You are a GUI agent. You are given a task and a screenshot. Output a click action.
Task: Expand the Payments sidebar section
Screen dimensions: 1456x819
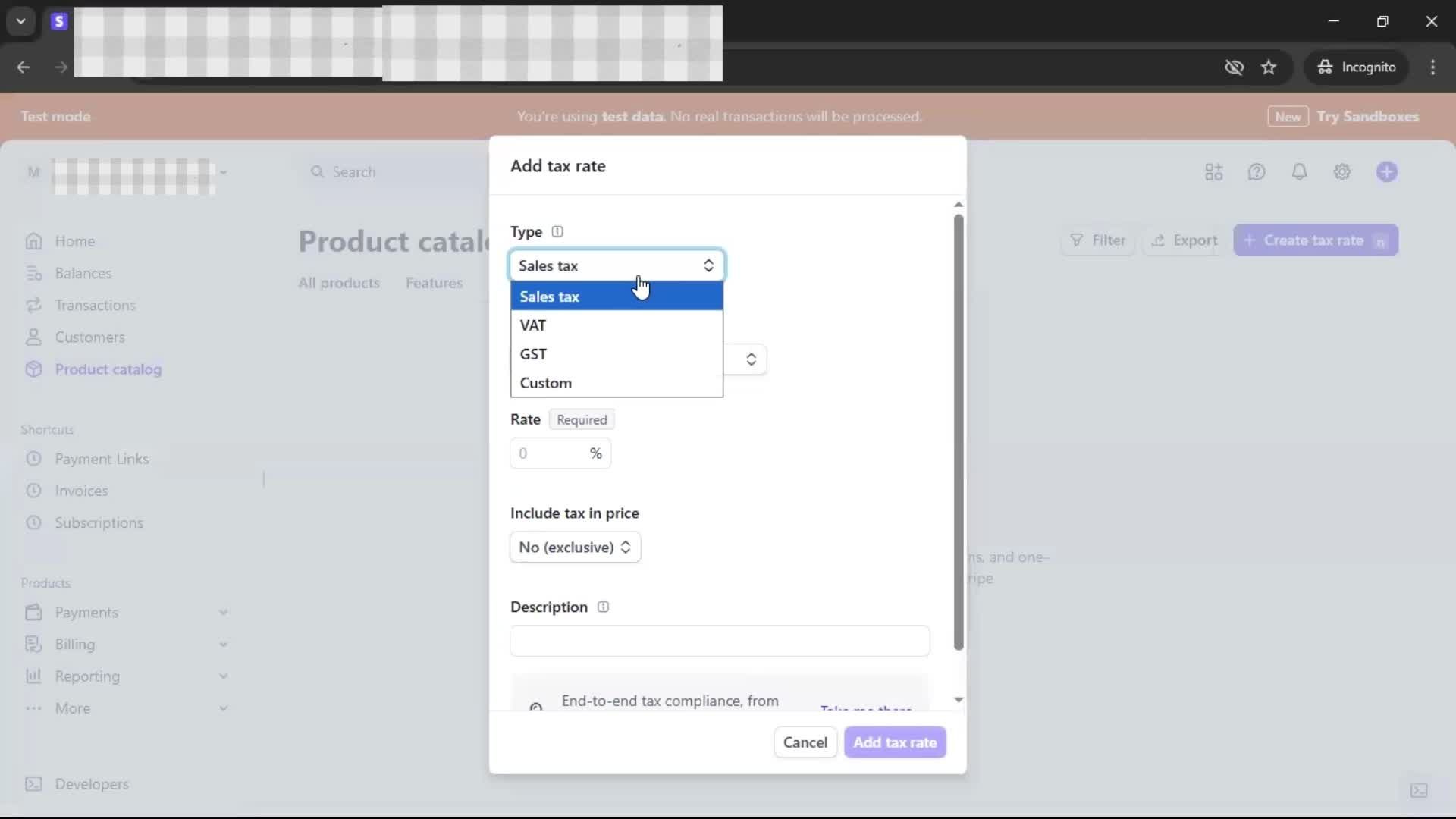pyautogui.click(x=223, y=613)
